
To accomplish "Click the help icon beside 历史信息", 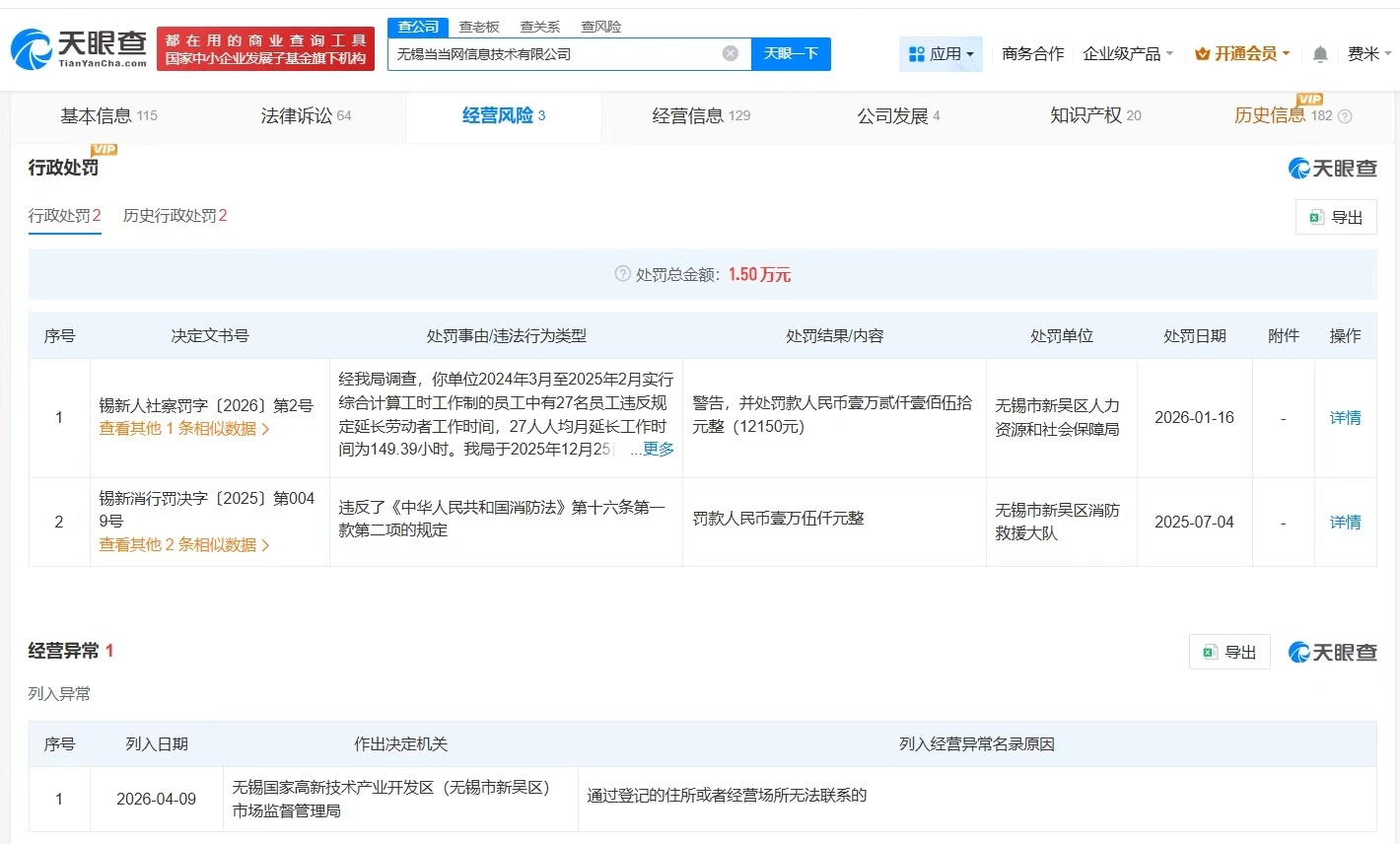I will click(1345, 116).
